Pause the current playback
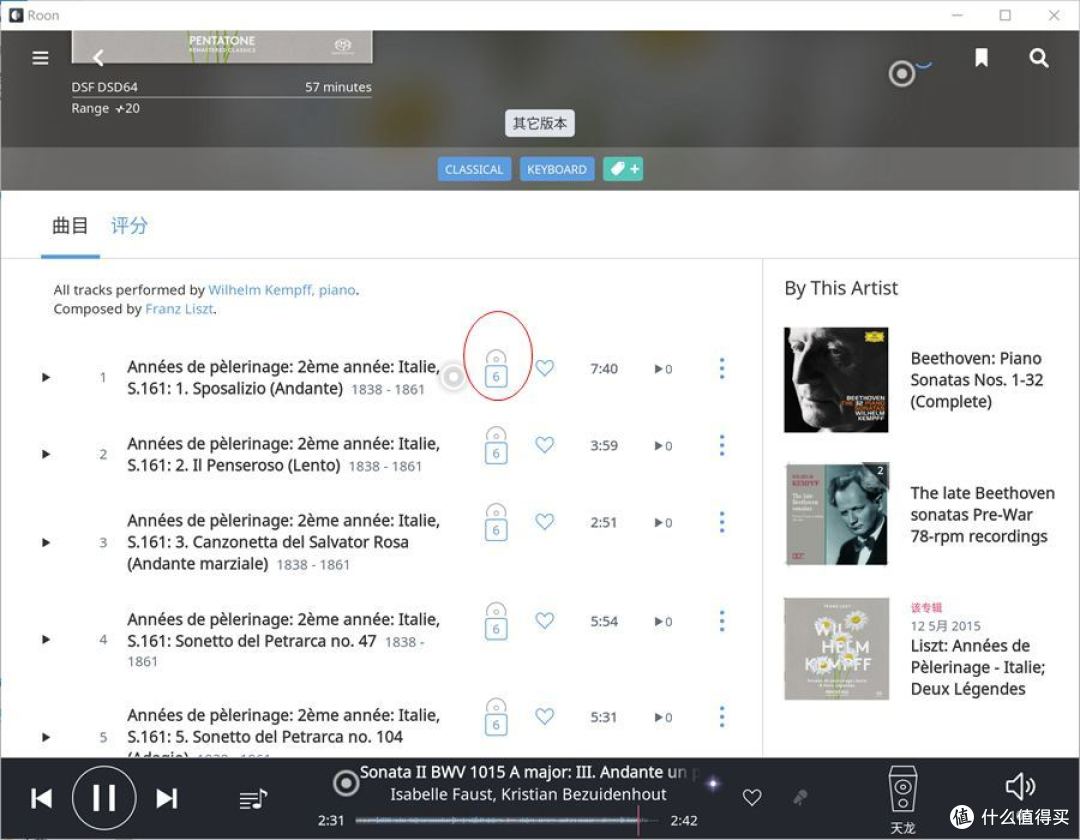Viewport: 1080px width, 840px height. tap(104, 798)
